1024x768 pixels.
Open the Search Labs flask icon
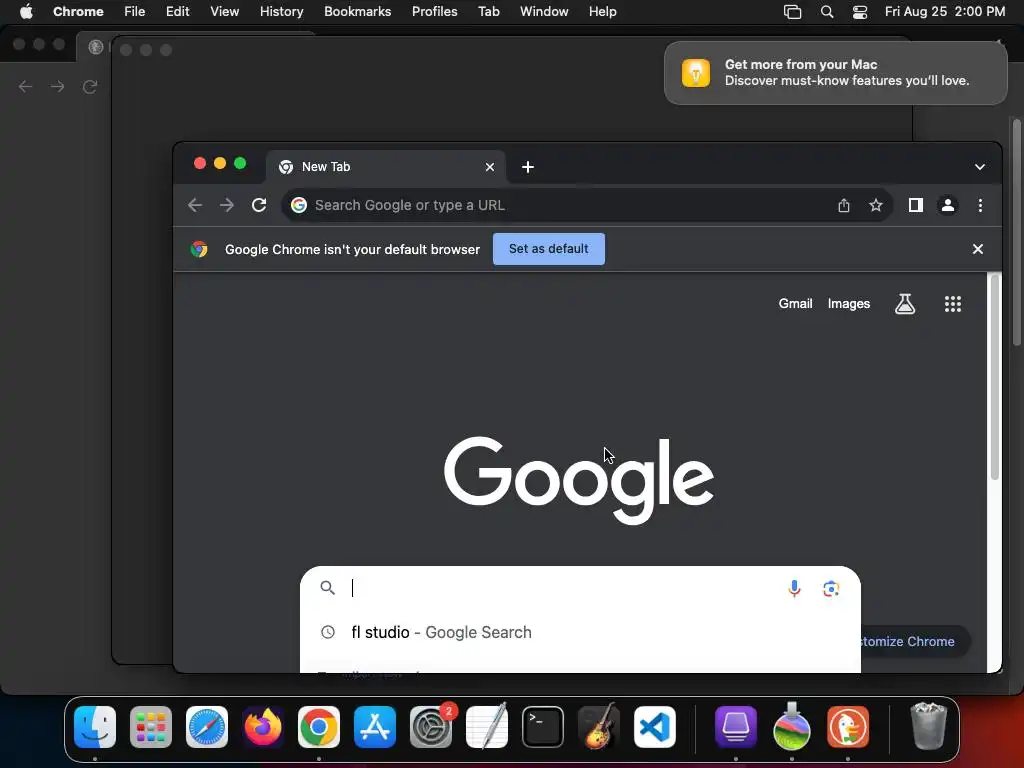point(904,304)
